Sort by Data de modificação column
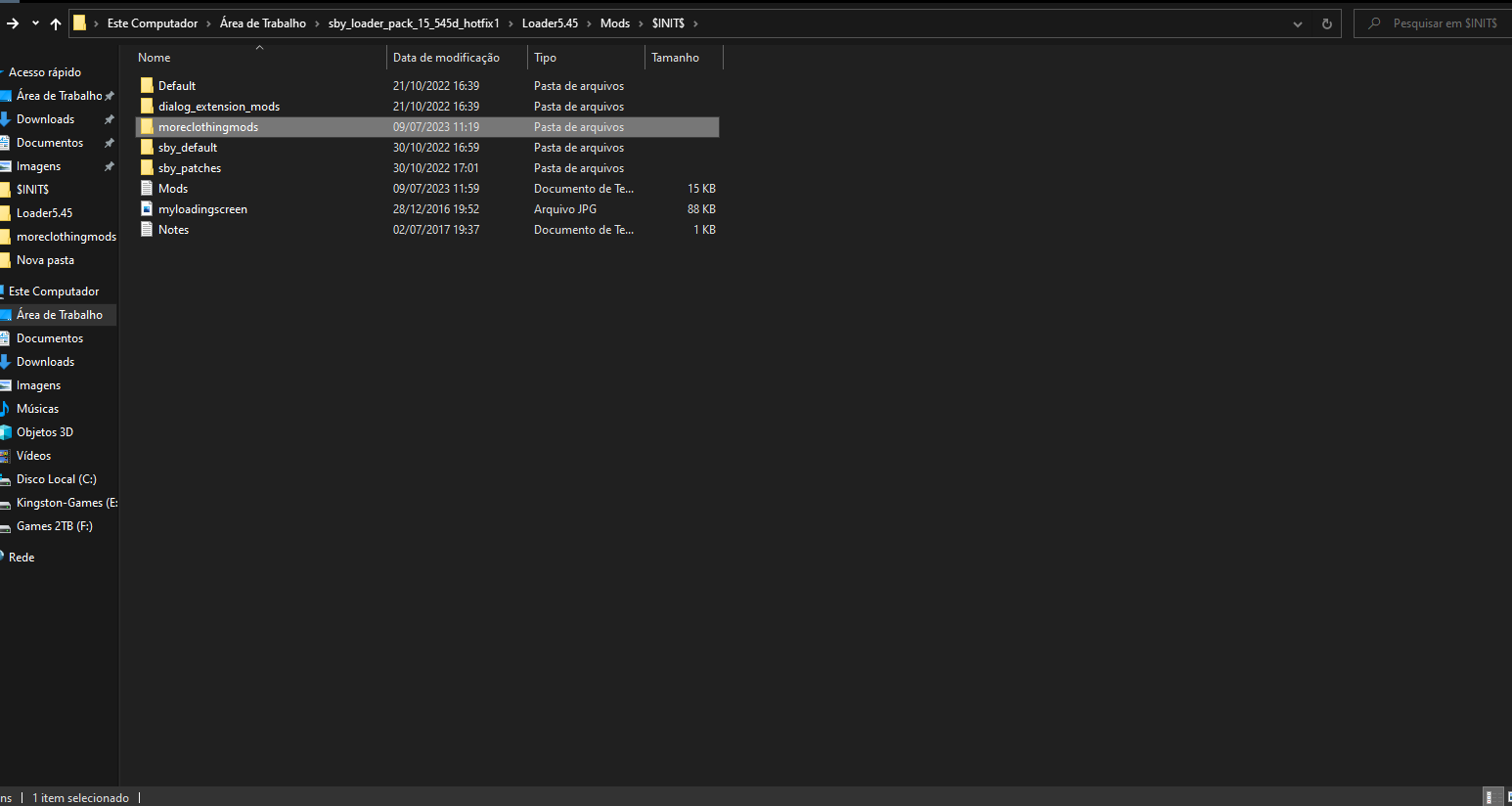1512x806 pixels. [446, 58]
